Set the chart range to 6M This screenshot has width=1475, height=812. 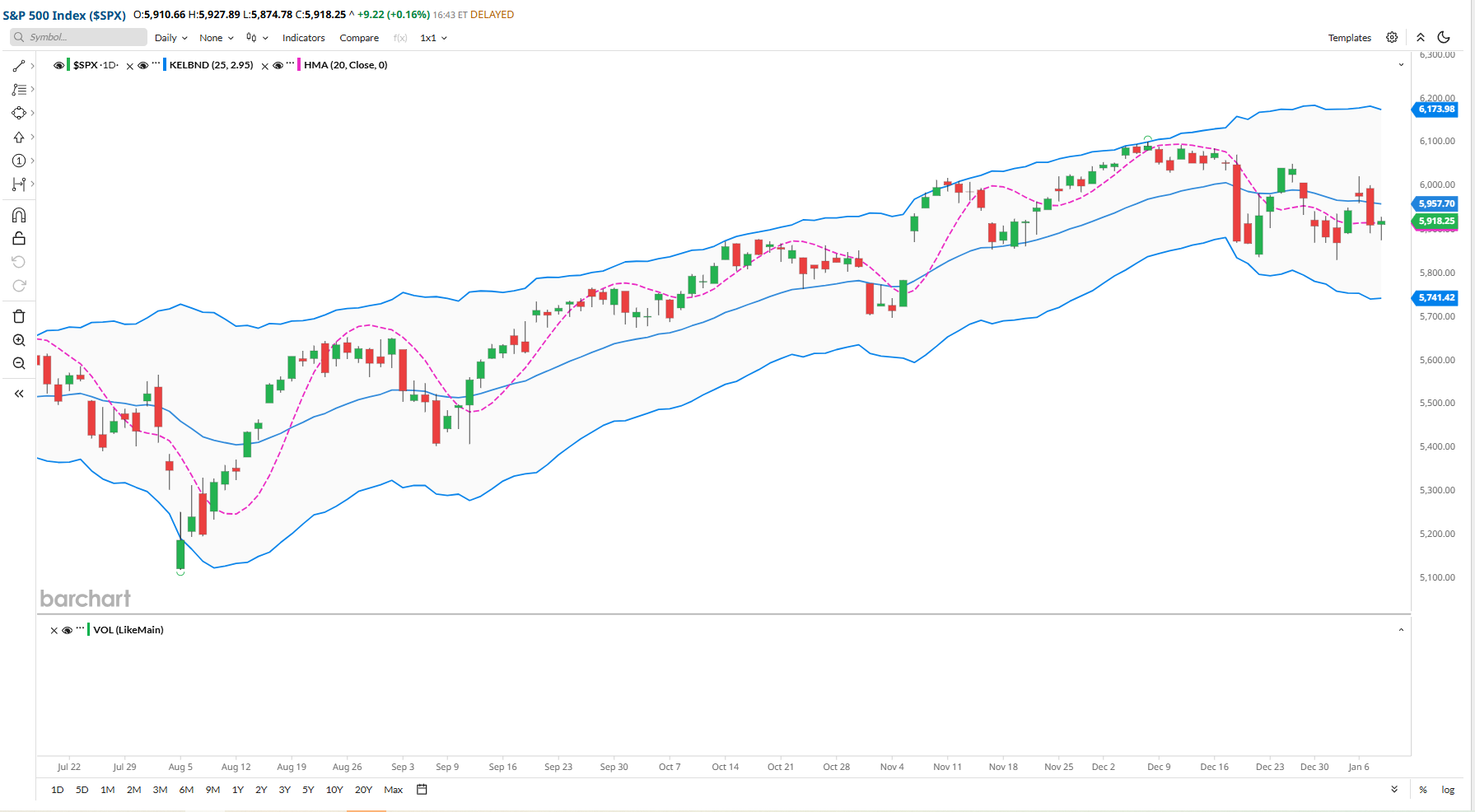186,790
